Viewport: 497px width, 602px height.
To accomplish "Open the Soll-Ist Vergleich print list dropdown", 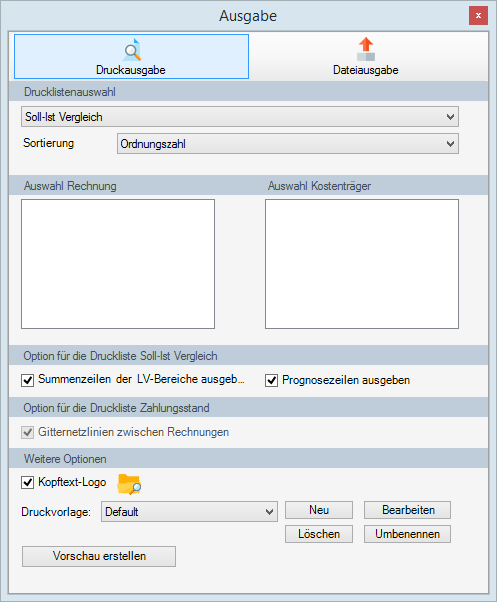I will tap(240, 117).
